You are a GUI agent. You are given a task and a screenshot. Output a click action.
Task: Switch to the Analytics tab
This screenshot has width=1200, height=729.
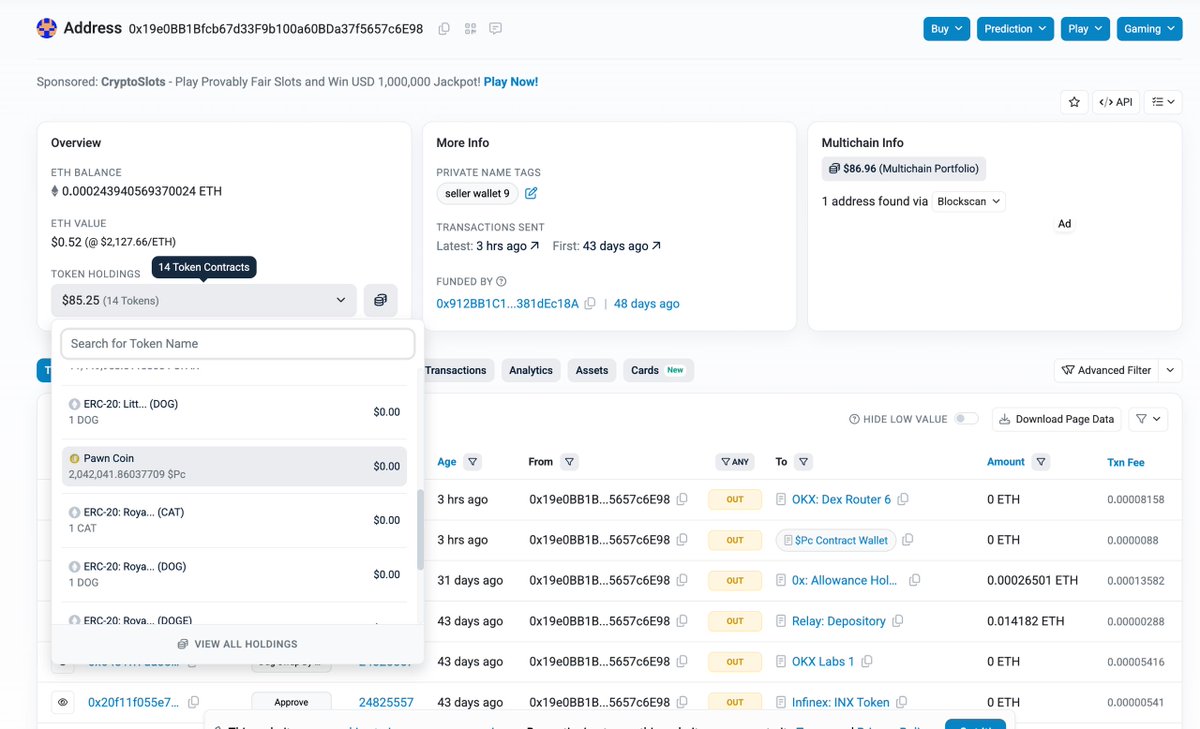(x=530, y=370)
